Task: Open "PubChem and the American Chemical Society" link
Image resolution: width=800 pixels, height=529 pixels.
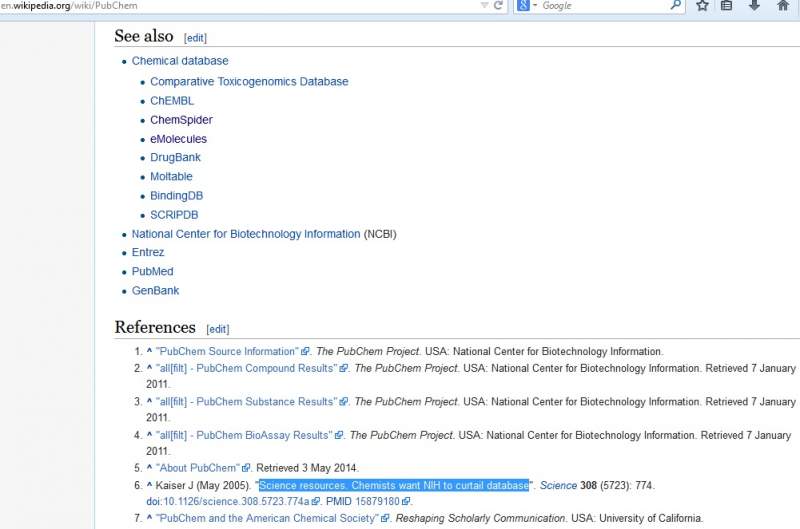Action: 268,518
